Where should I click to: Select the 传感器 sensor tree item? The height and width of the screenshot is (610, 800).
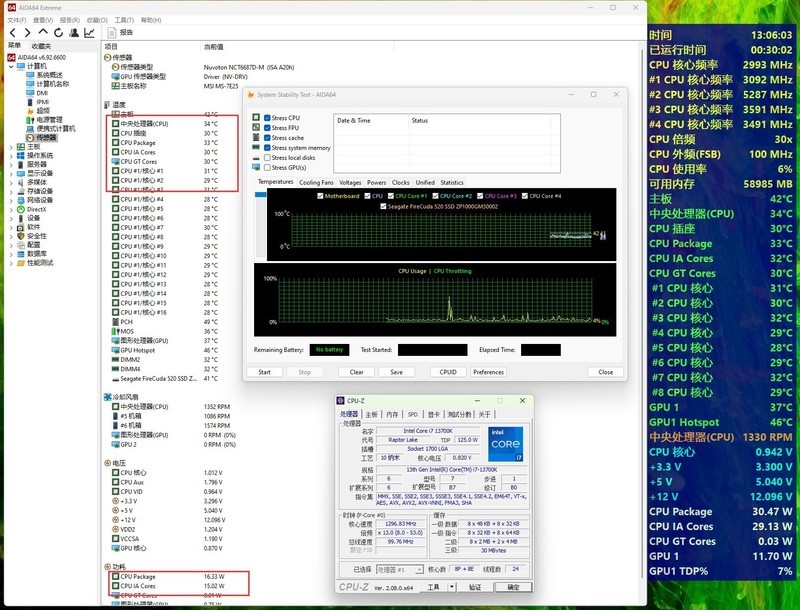pos(46,137)
